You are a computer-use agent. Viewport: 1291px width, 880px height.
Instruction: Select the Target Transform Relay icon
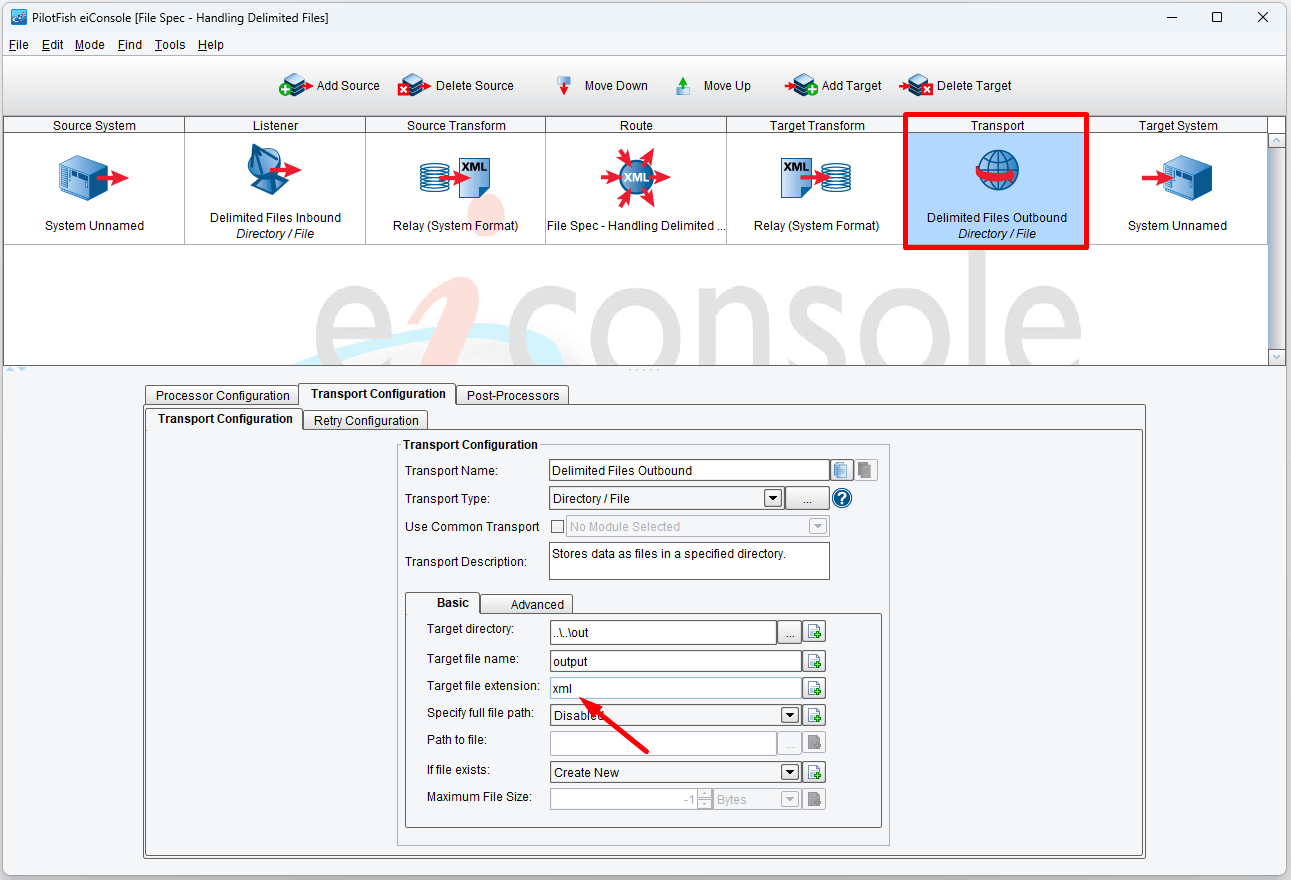tap(816, 178)
